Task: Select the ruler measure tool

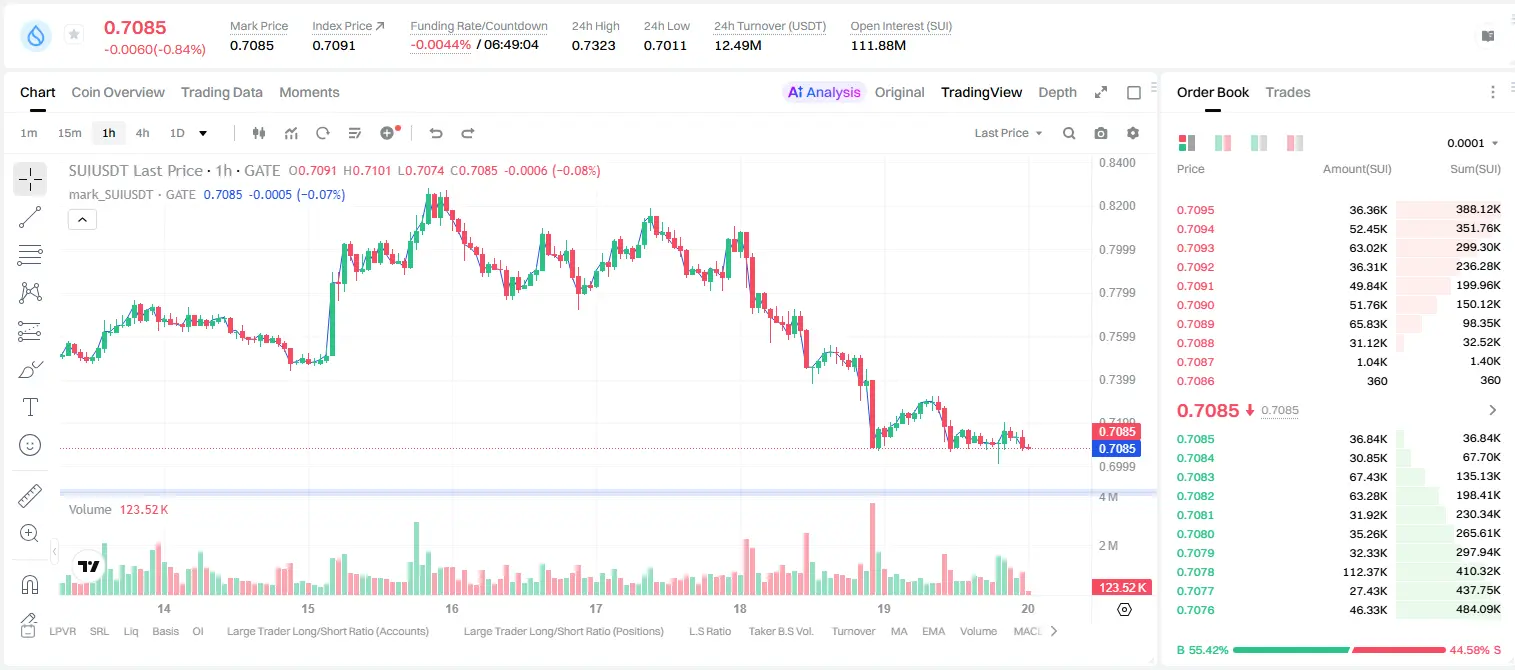Action: 30,496
